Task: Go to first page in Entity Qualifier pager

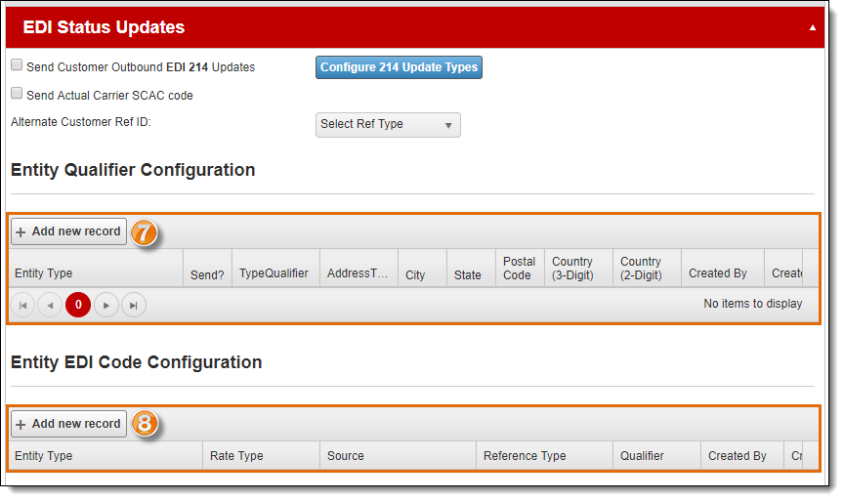Action: [23, 305]
